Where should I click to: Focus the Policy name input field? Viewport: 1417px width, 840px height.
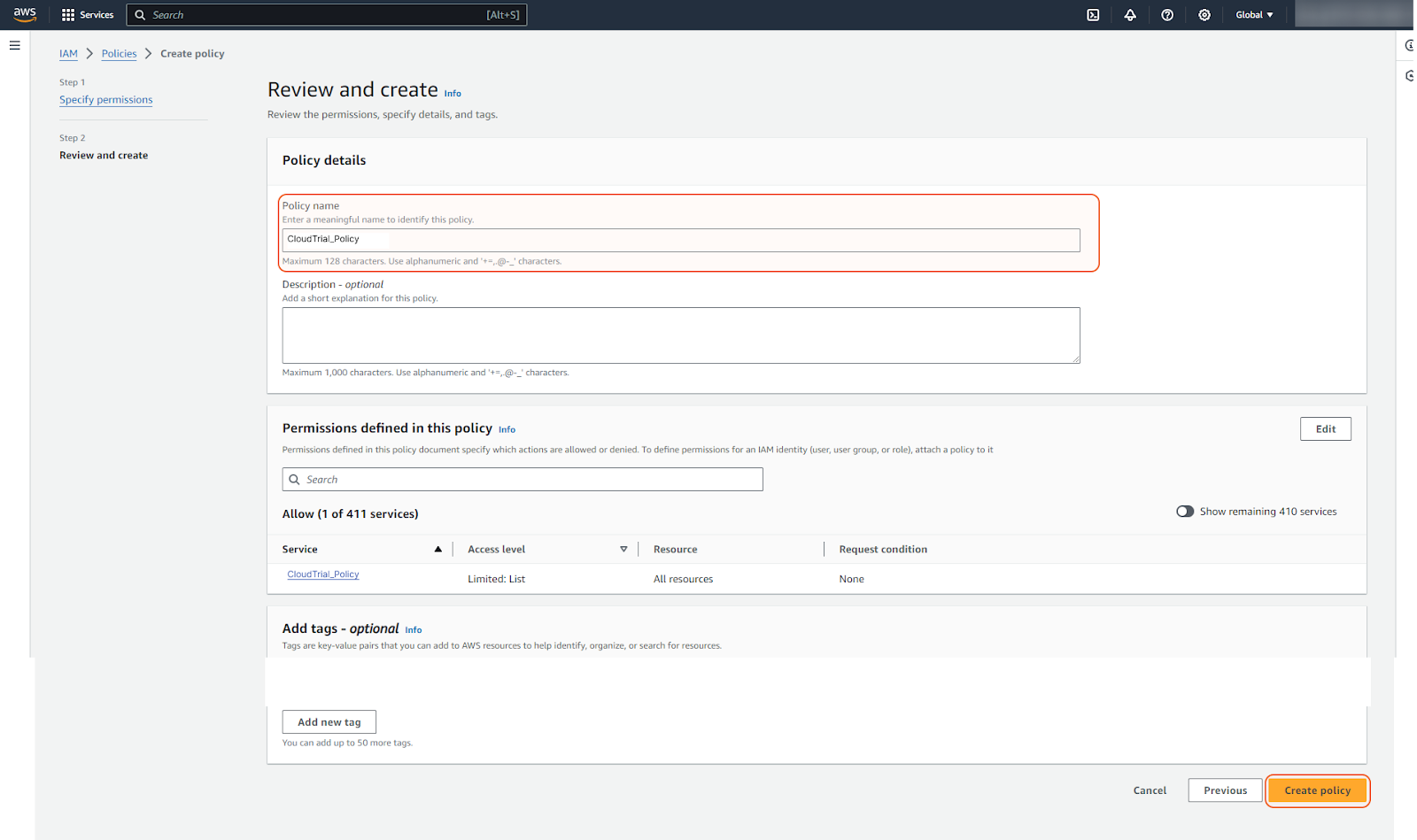[680, 240]
